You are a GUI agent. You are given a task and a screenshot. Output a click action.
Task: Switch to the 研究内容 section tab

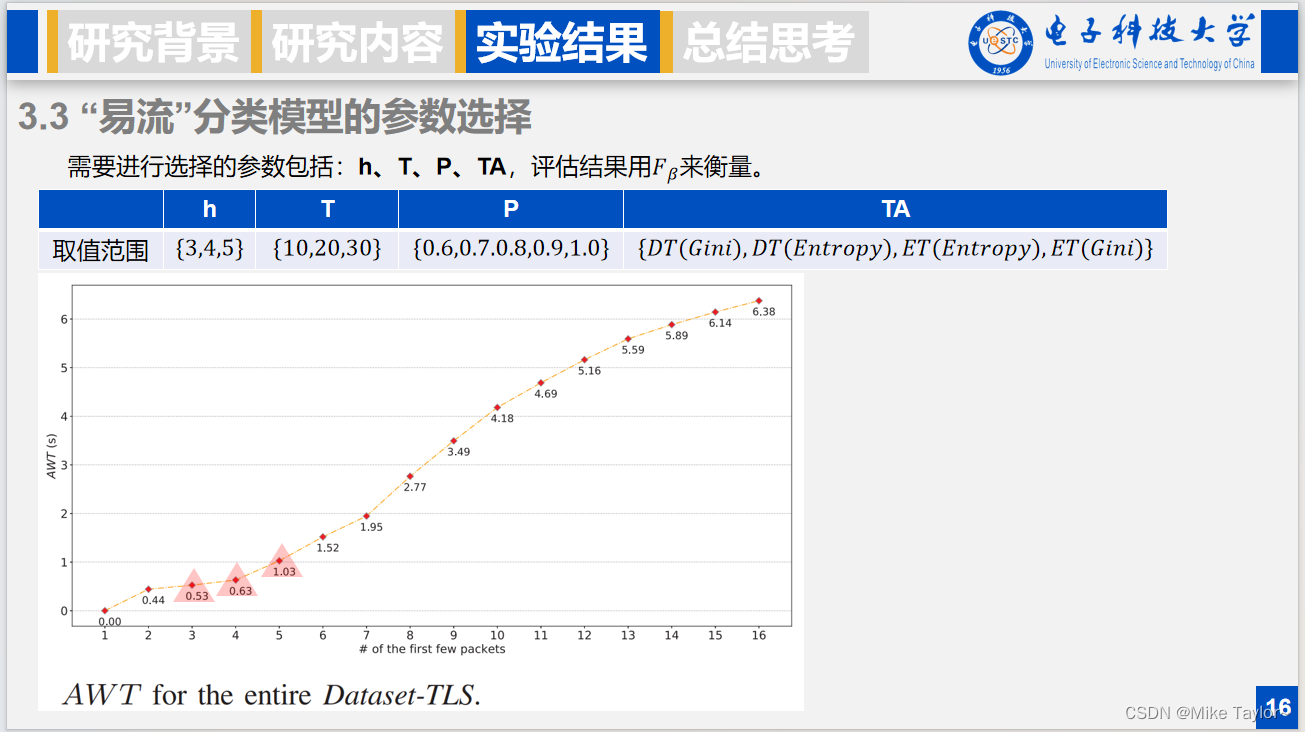[x=358, y=42]
